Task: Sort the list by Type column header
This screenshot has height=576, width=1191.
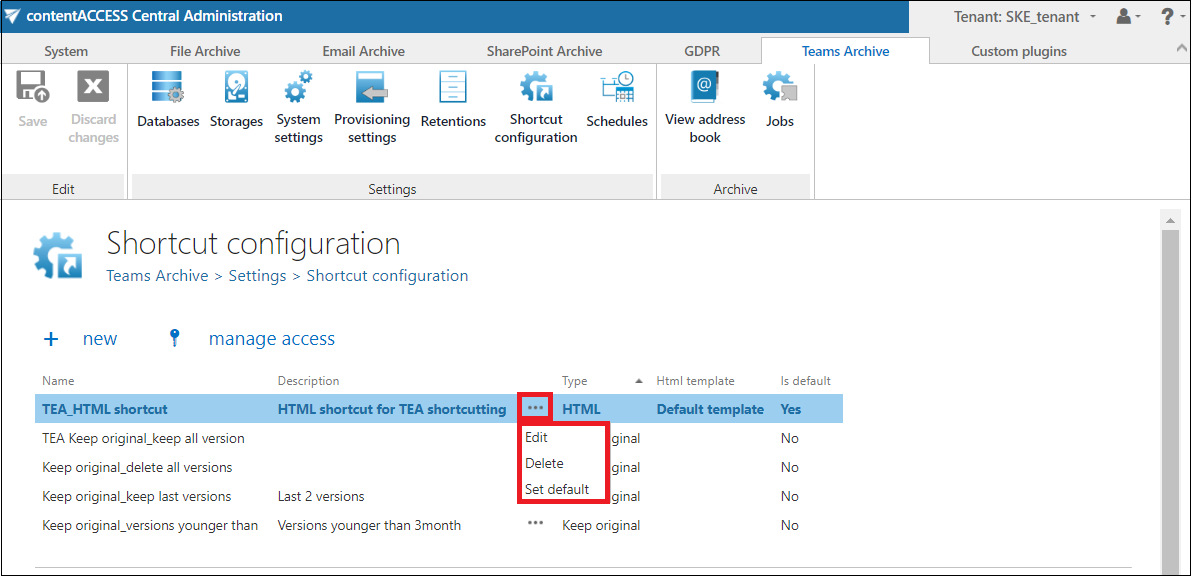Action: click(x=575, y=381)
